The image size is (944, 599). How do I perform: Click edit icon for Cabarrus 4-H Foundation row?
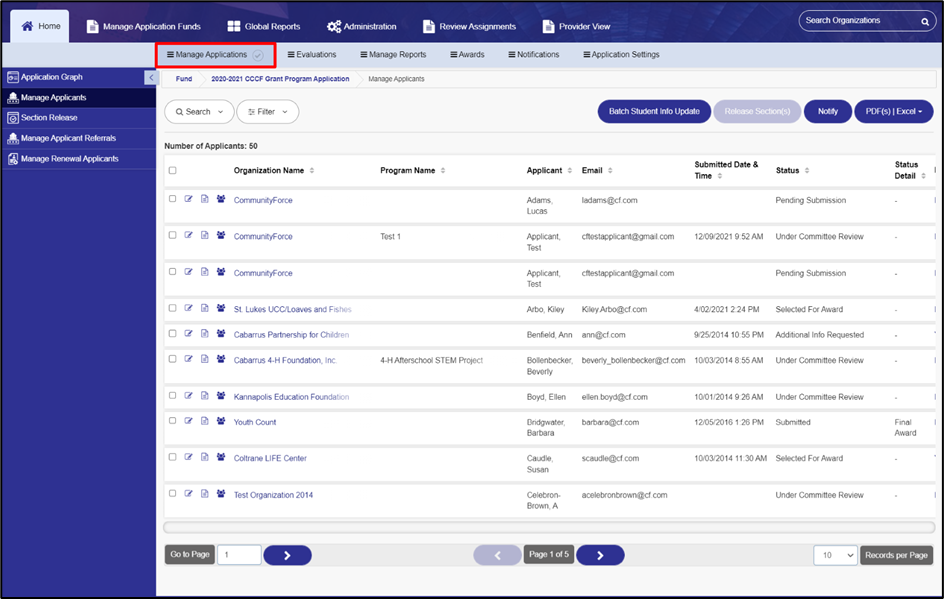pos(188,359)
